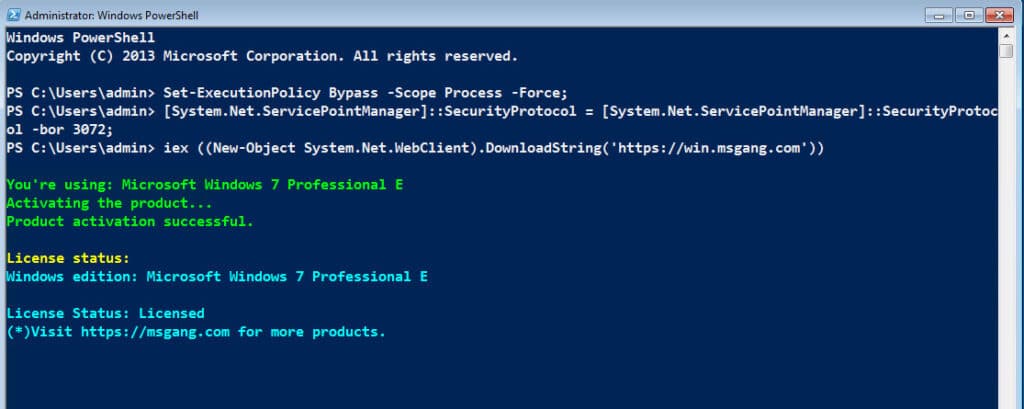
Task: Maximize the PowerShell window
Action: pos(967,14)
